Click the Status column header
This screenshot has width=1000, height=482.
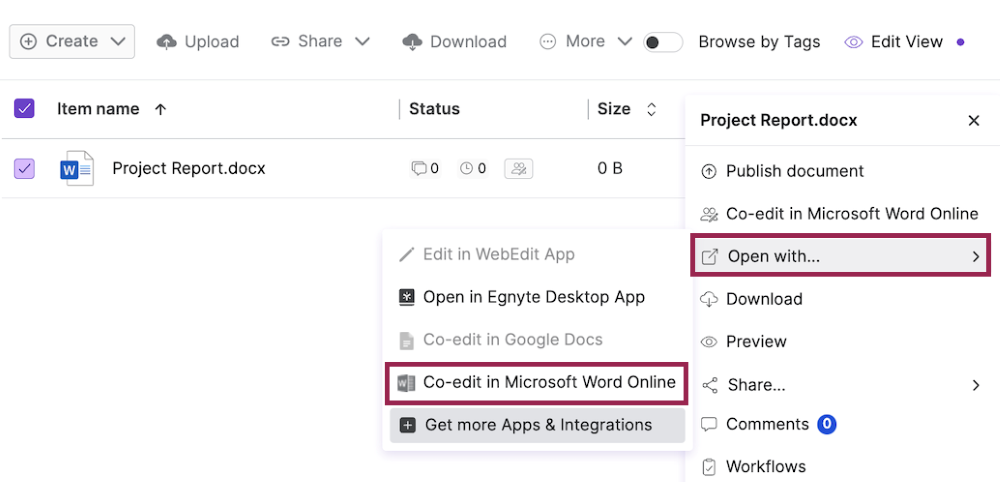click(434, 109)
